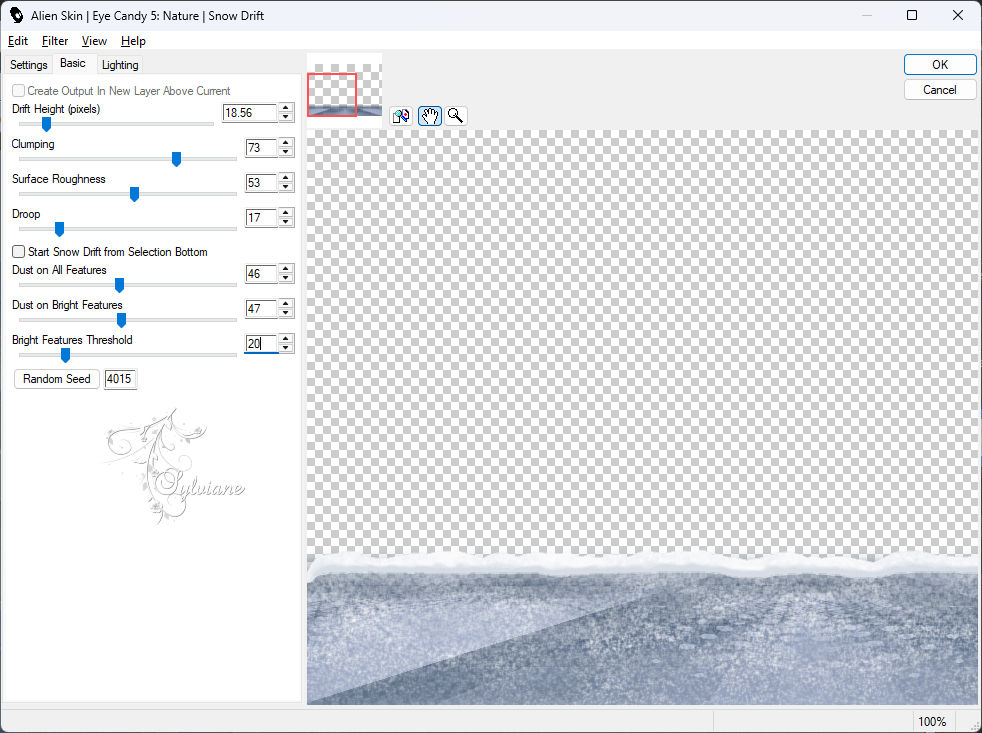Select the Basic tab

click(x=73, y=63)
